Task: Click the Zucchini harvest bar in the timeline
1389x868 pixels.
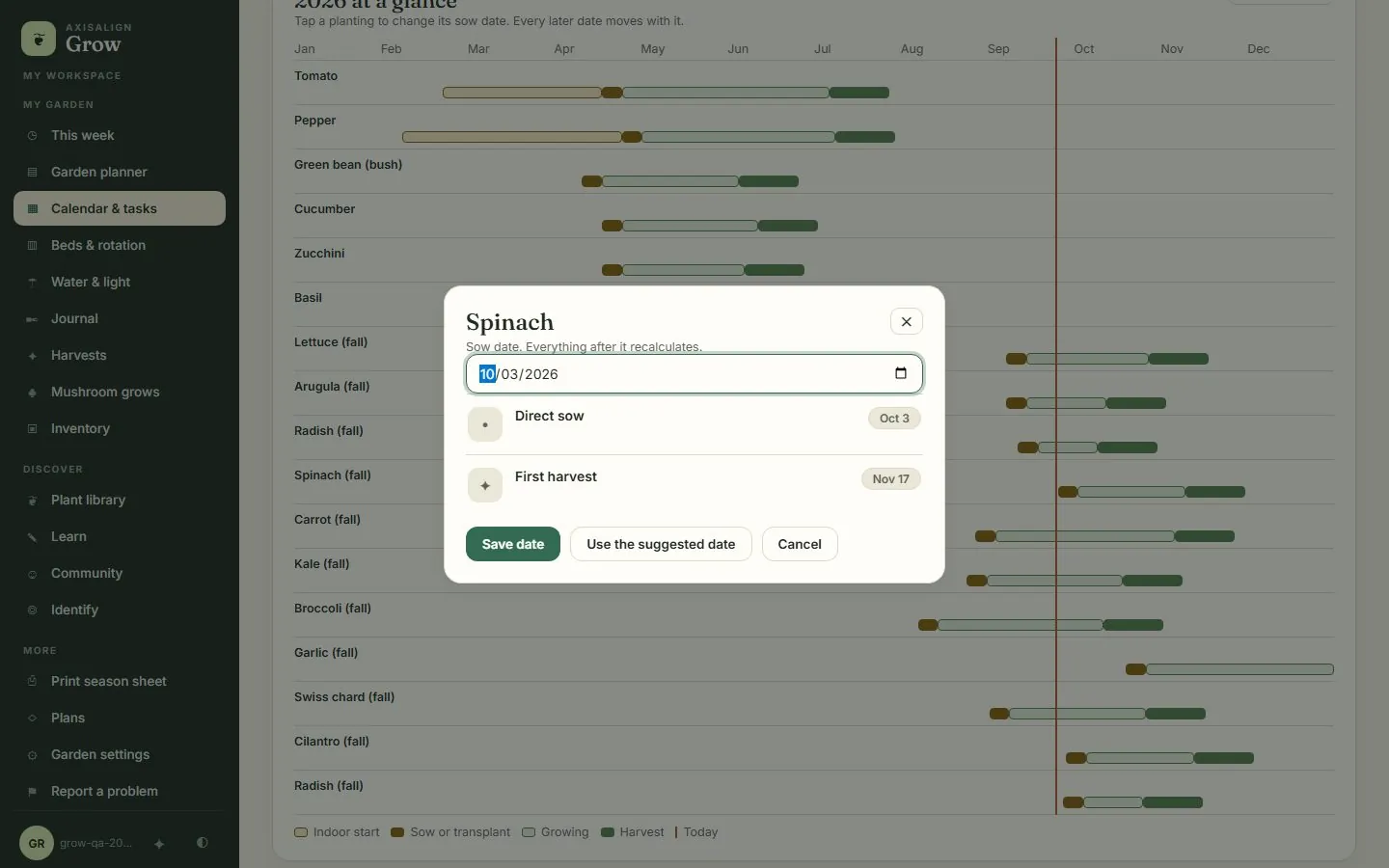Action: pyautogui.click(x=774, y=270)
